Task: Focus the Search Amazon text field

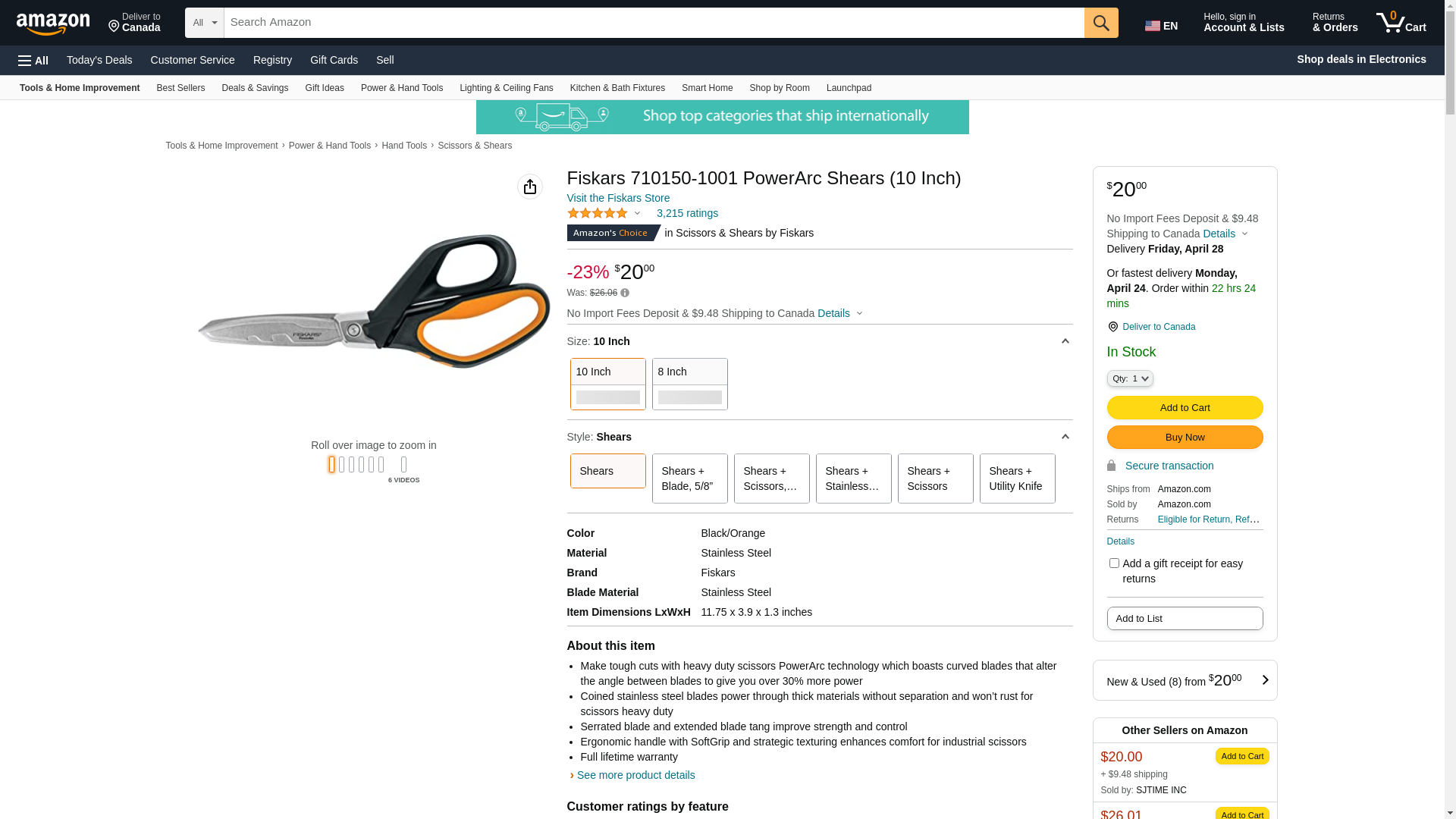Action: pos(654,23)
